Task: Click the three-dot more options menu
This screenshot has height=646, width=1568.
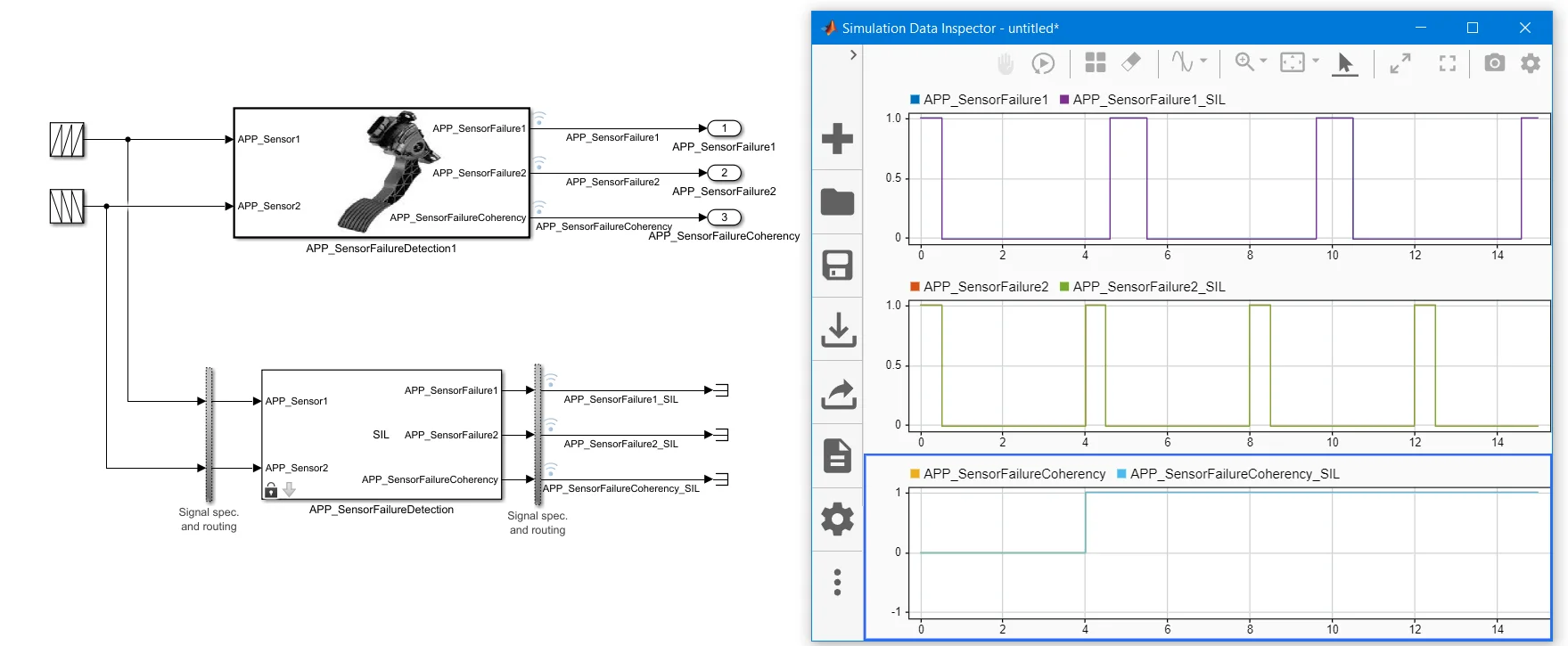Action: pos(837,582)
